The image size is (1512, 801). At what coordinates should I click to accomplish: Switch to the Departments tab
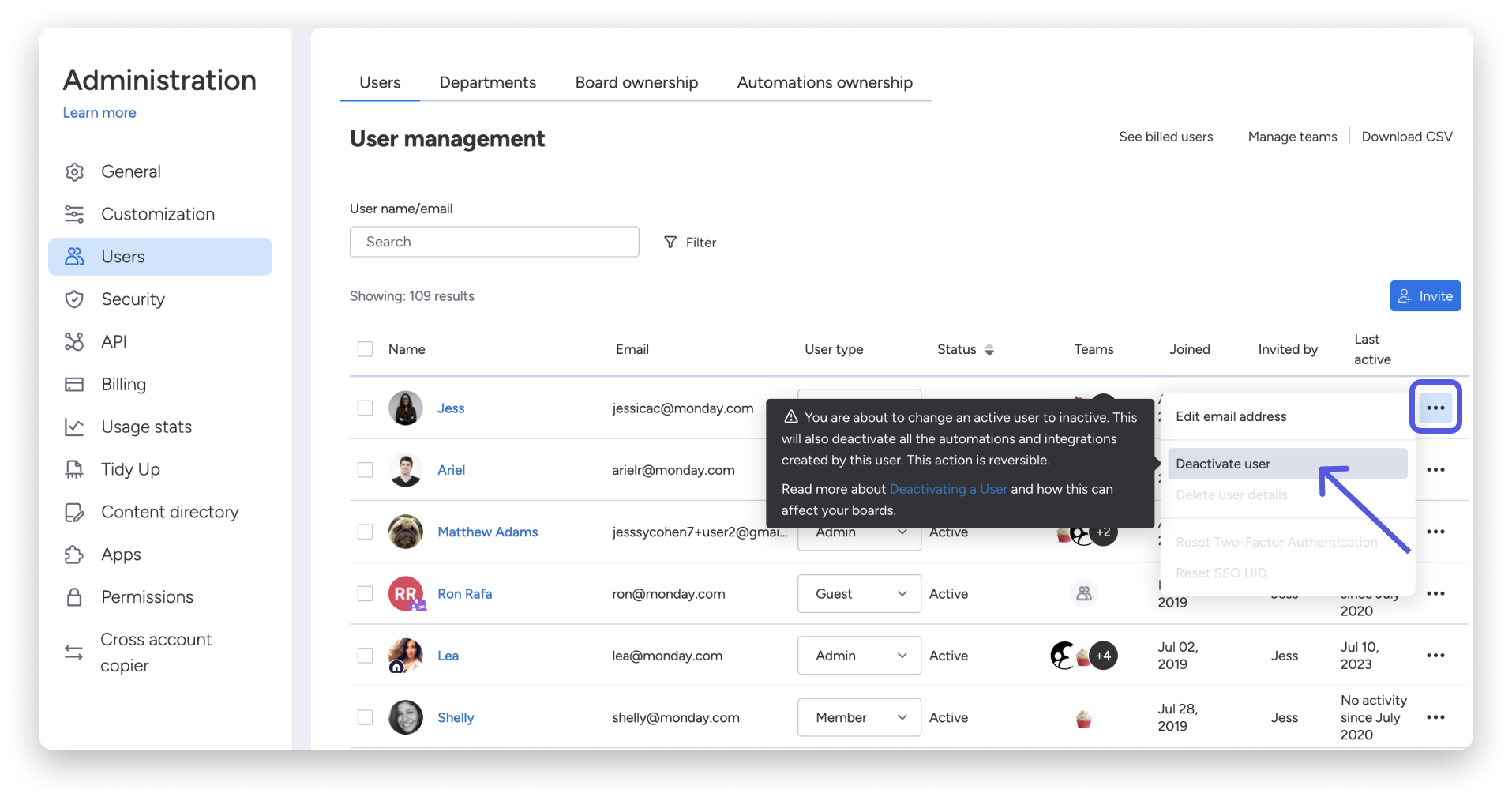pos(487,82)
